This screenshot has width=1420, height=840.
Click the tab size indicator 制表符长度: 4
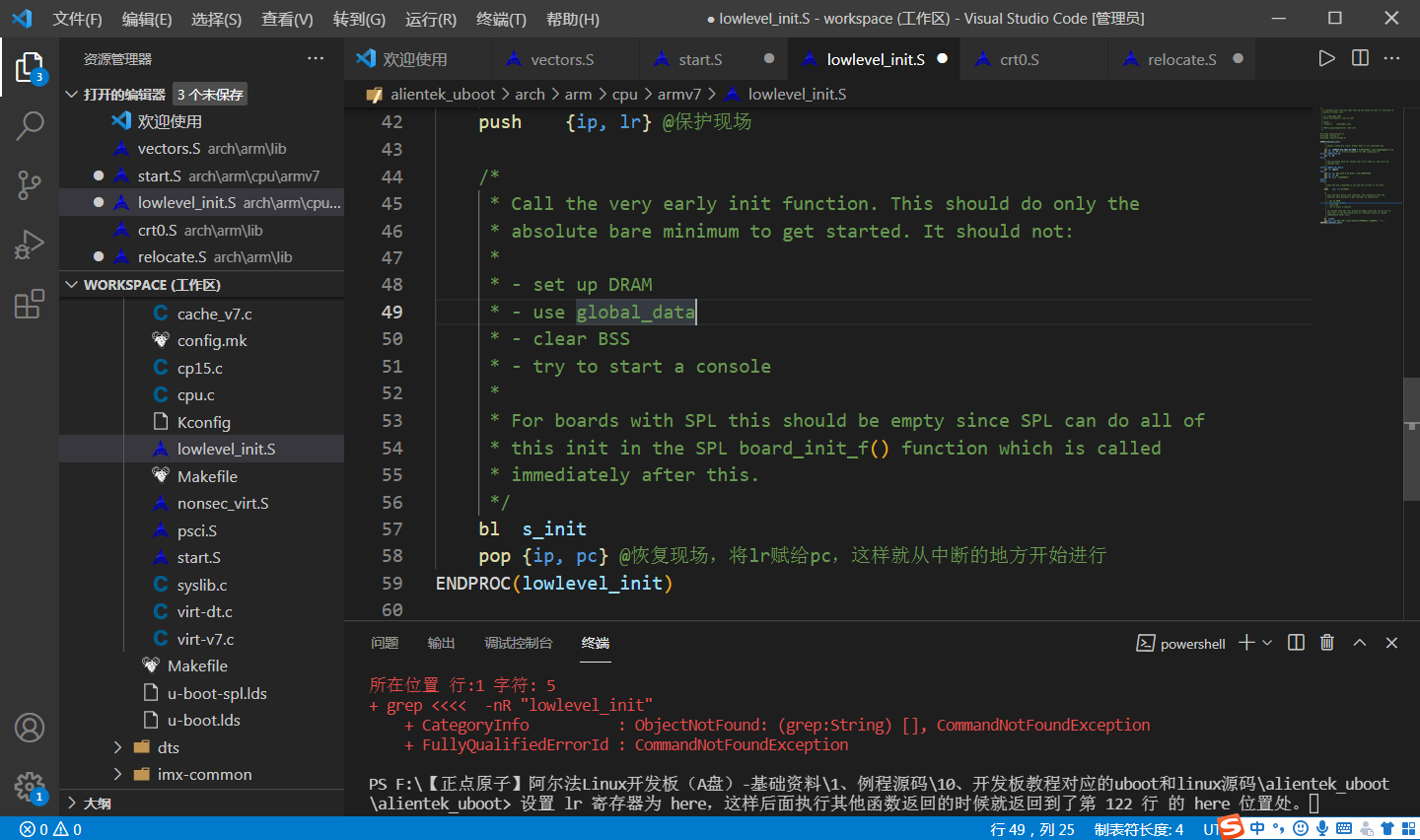point(1139,829)
